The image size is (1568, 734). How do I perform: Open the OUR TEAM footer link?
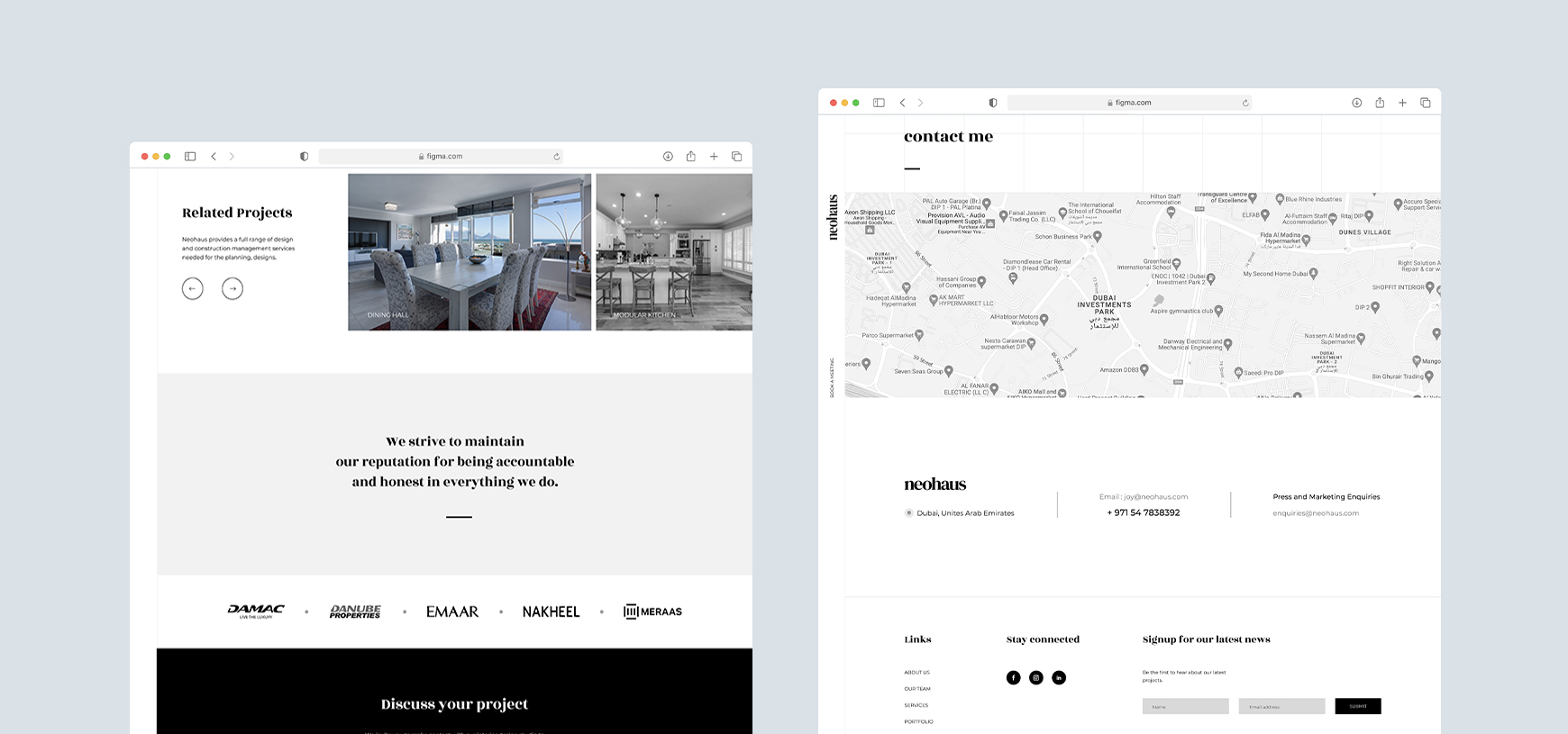pyautogui.click(x=917, y=689)
